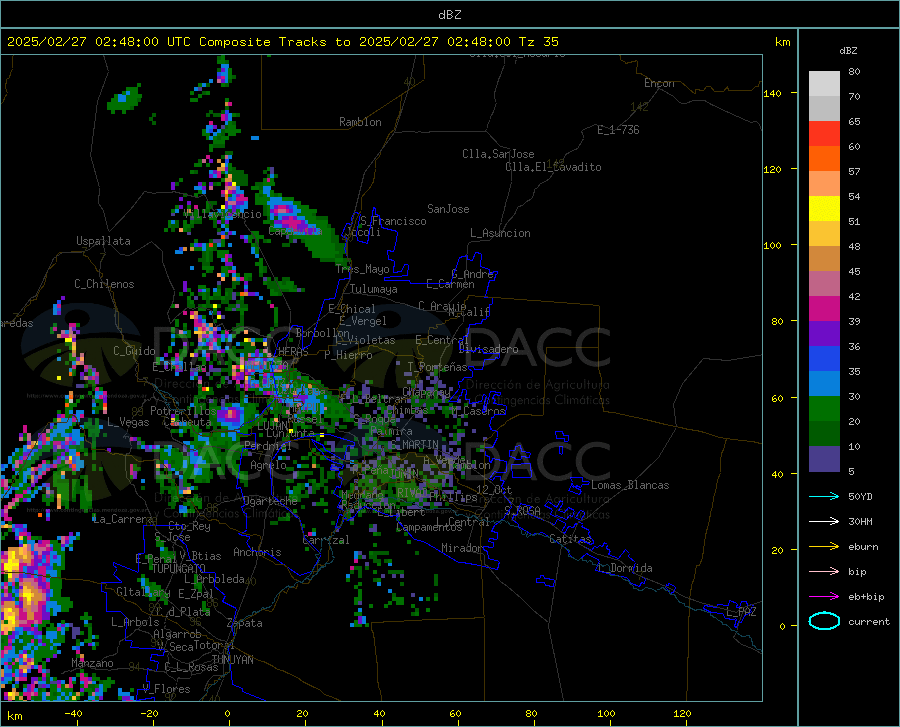Click the 'TUPUNGATO' map label
Viewport: 900px width, 727px height.
[x=179, y=569]
